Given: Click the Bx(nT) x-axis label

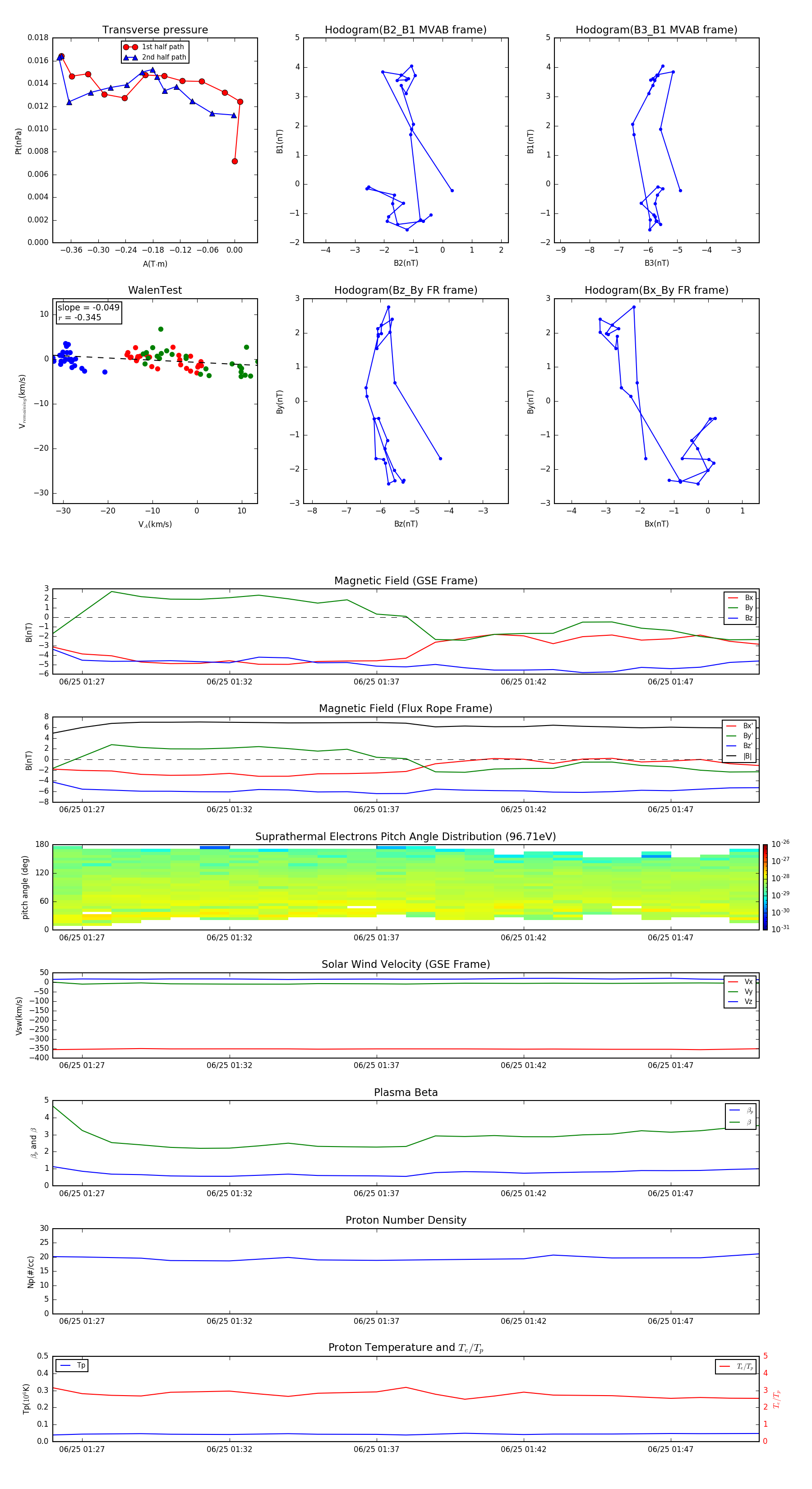Looking at the screenshot, I should (656, 524).
